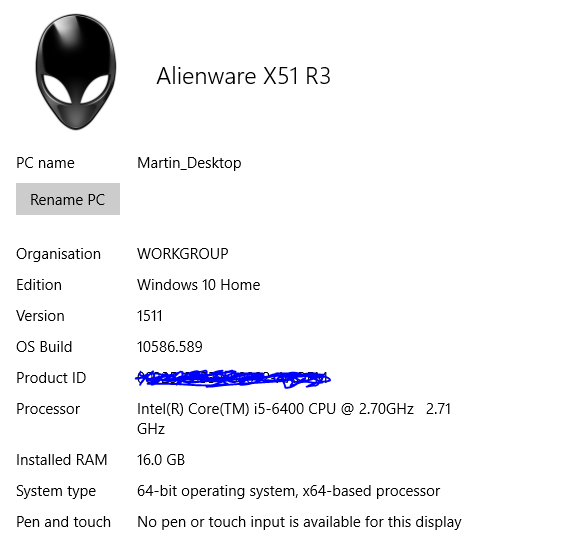Click the Installed RAM label
This screenshot has width=573, height=539.
pyautogui.click(x=62, y=460)
